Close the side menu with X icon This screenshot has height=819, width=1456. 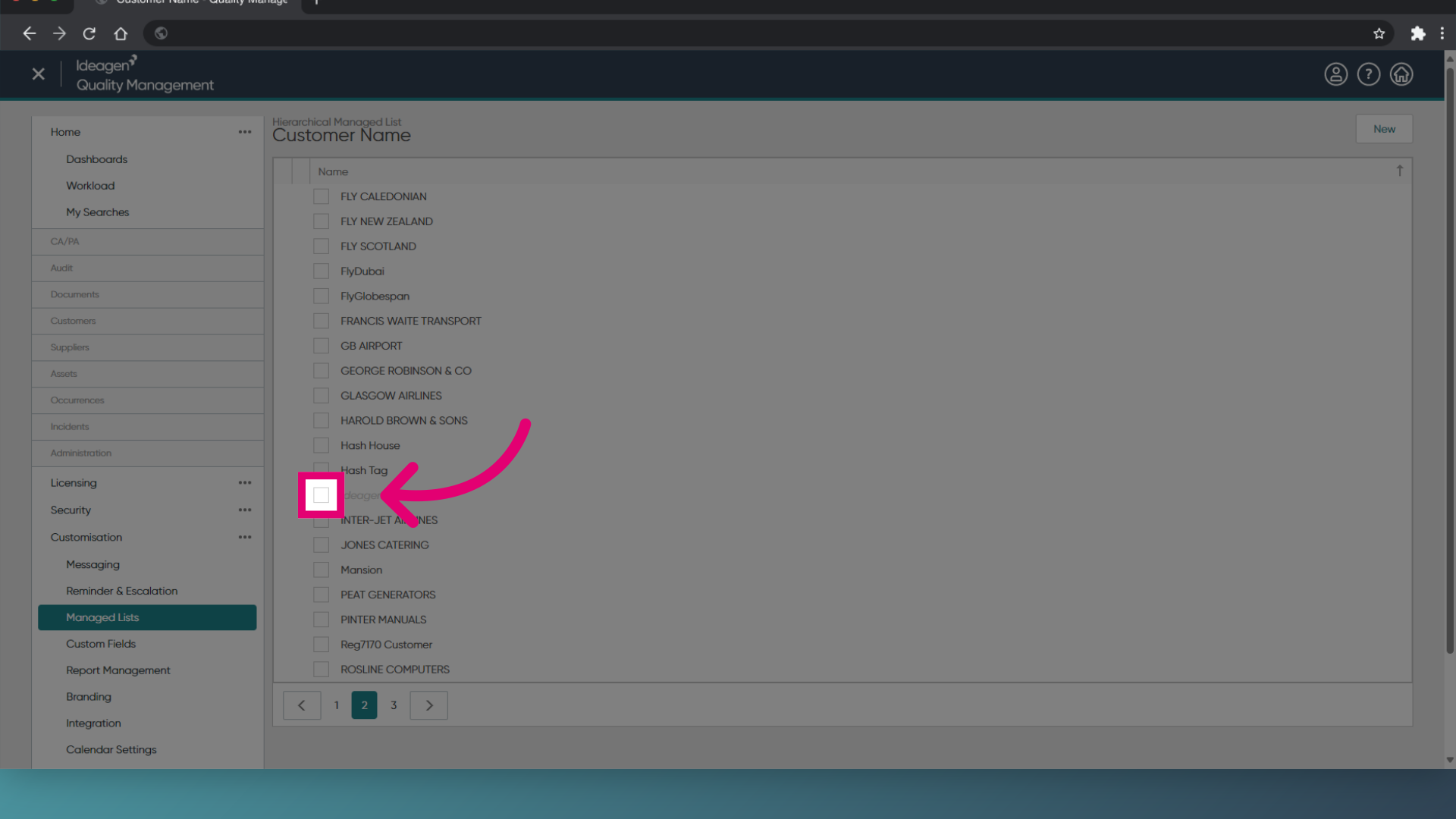39,74
